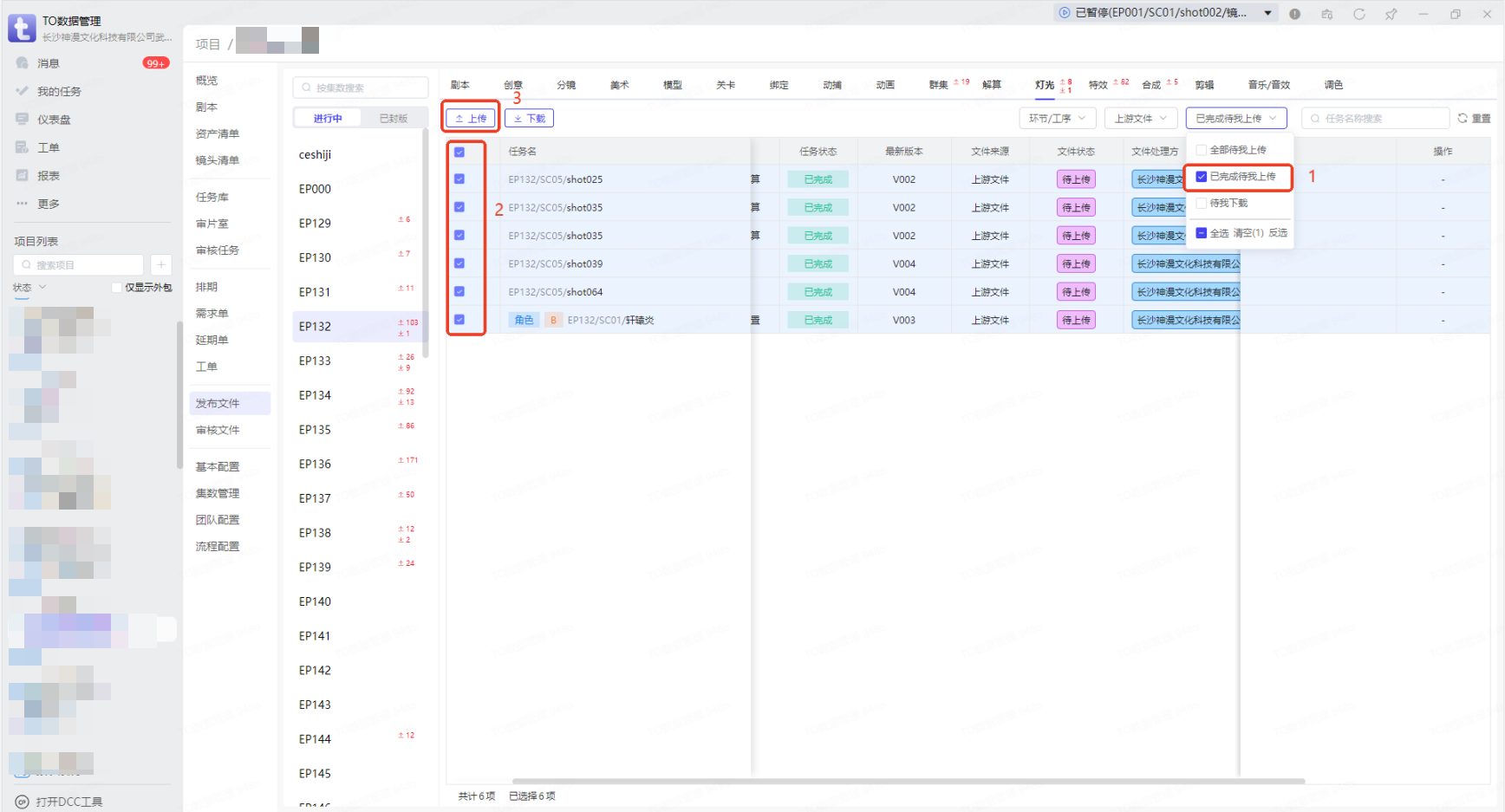Uncheck the row EP132/SC05/shot025 checkbox

click(x=459, y=179)
